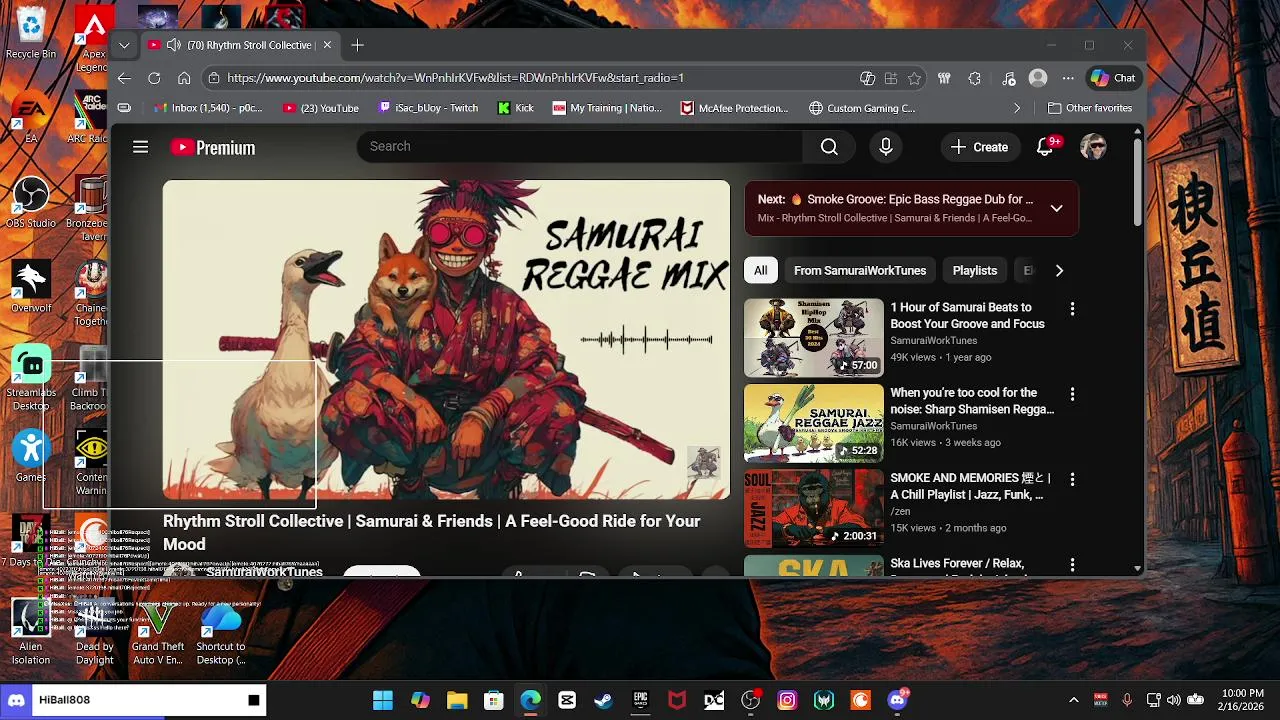Image resolution: width=1280 pixels, height=720 pixels.
Task: Open (23) YouTube bookmark
Action: (320, 108)
